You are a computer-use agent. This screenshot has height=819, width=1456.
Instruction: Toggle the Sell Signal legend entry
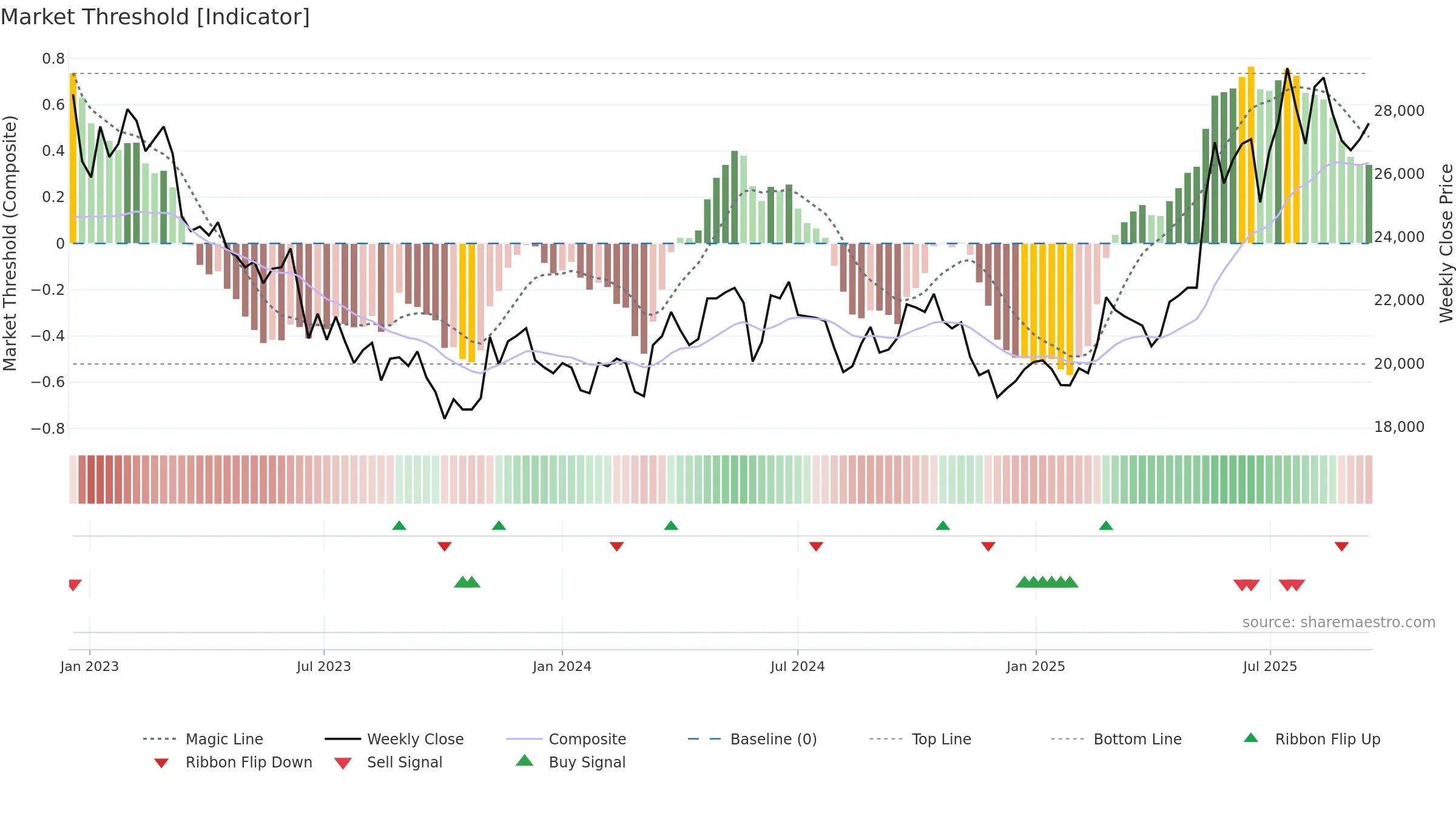(388, 762)
